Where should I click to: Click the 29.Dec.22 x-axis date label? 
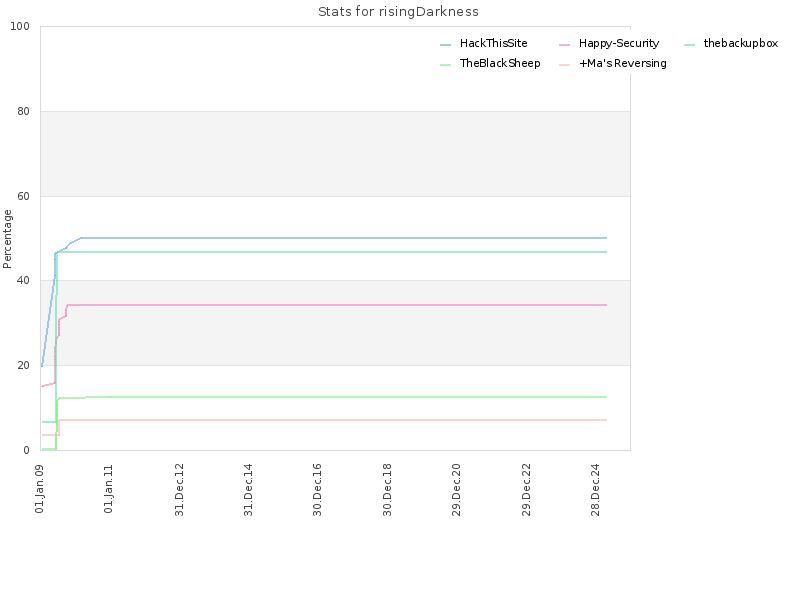526,489
